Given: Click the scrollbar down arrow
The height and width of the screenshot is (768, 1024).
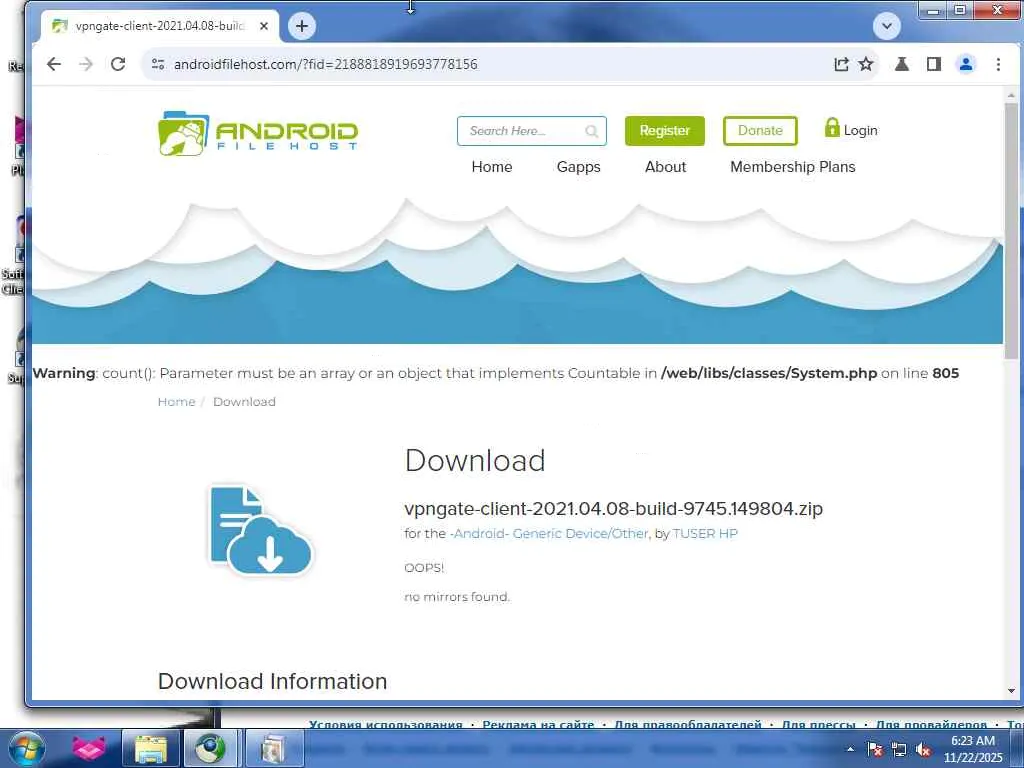Looking at the screenshot, I should click(1011, 691).
